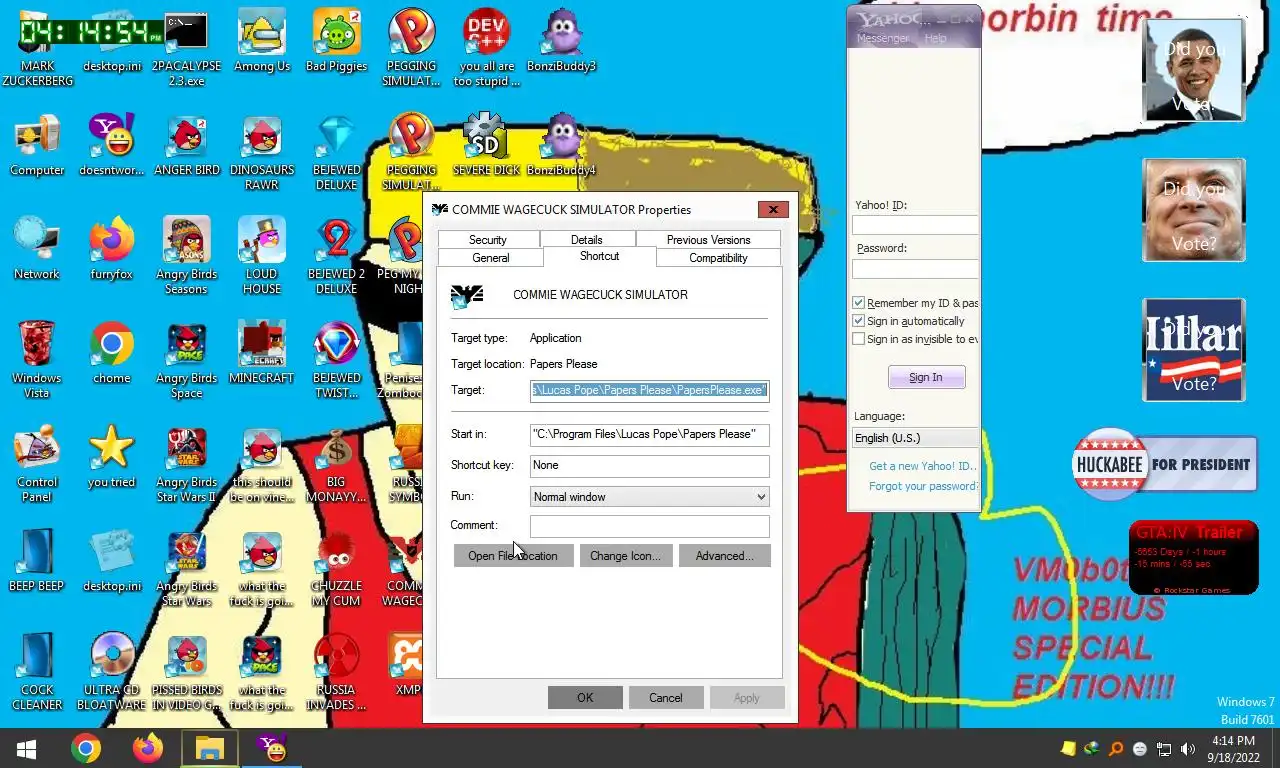The image size is (1280, 768).
Task: Click the Obama 'Did you Vote?' gadget
Action: 1193,70
